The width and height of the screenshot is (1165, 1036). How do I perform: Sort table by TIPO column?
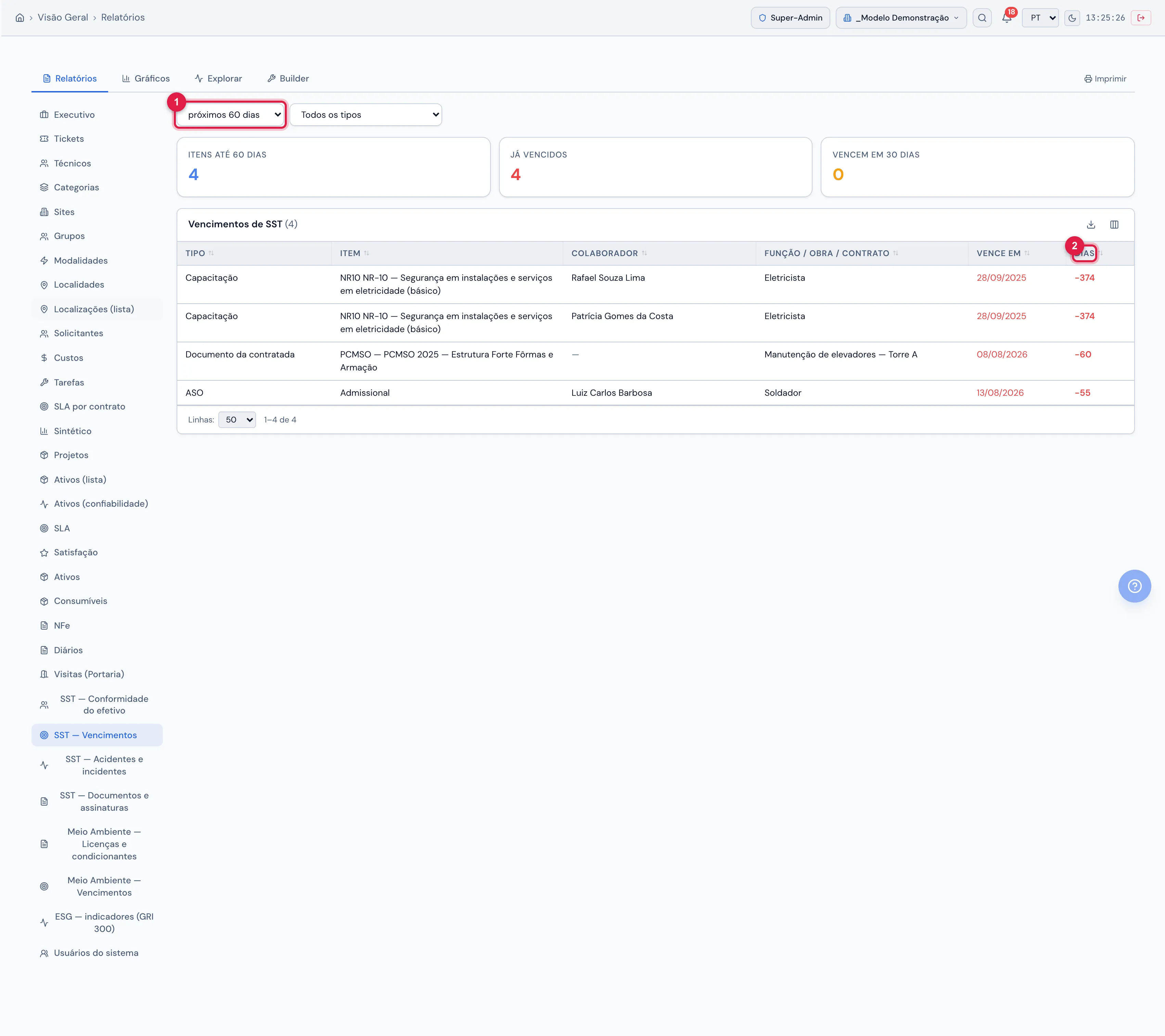tap(200, 253)
